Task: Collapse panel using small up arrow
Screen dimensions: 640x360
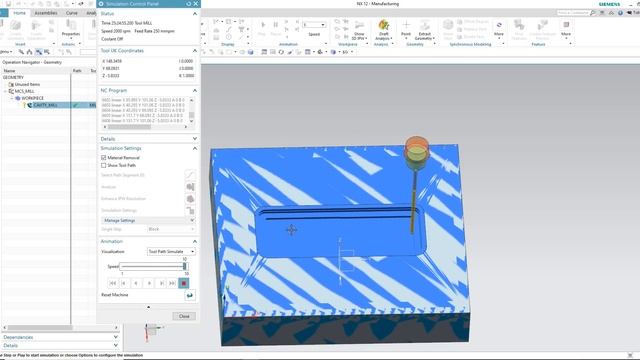Action: [x=148, y=307]
